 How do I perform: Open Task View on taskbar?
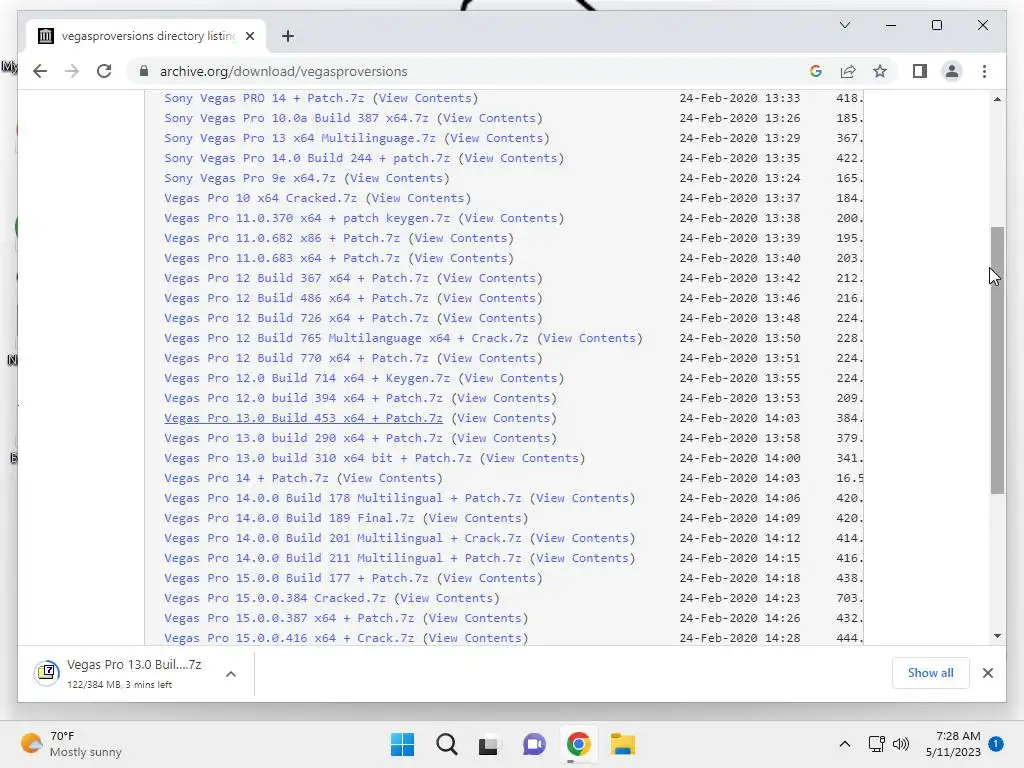click(x=488, y=744)
